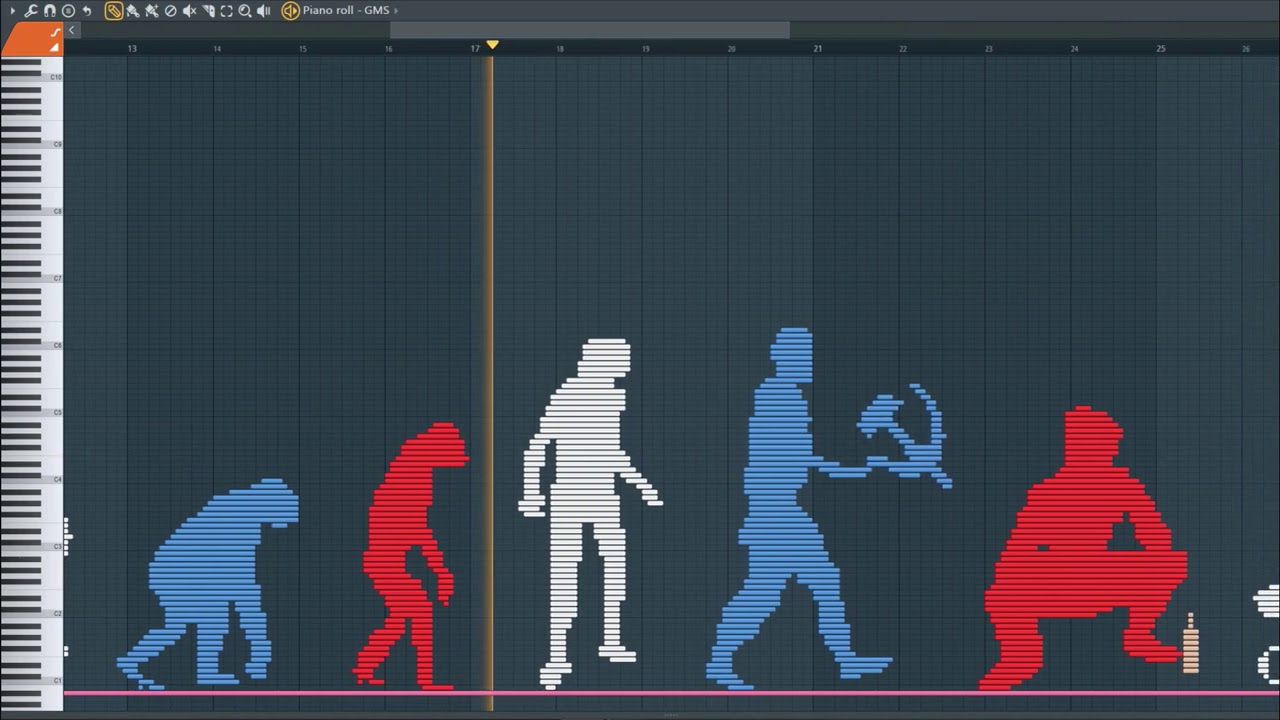Click the stamp chord tool icon
1280x720 pixels.
(x=68, y=10)
